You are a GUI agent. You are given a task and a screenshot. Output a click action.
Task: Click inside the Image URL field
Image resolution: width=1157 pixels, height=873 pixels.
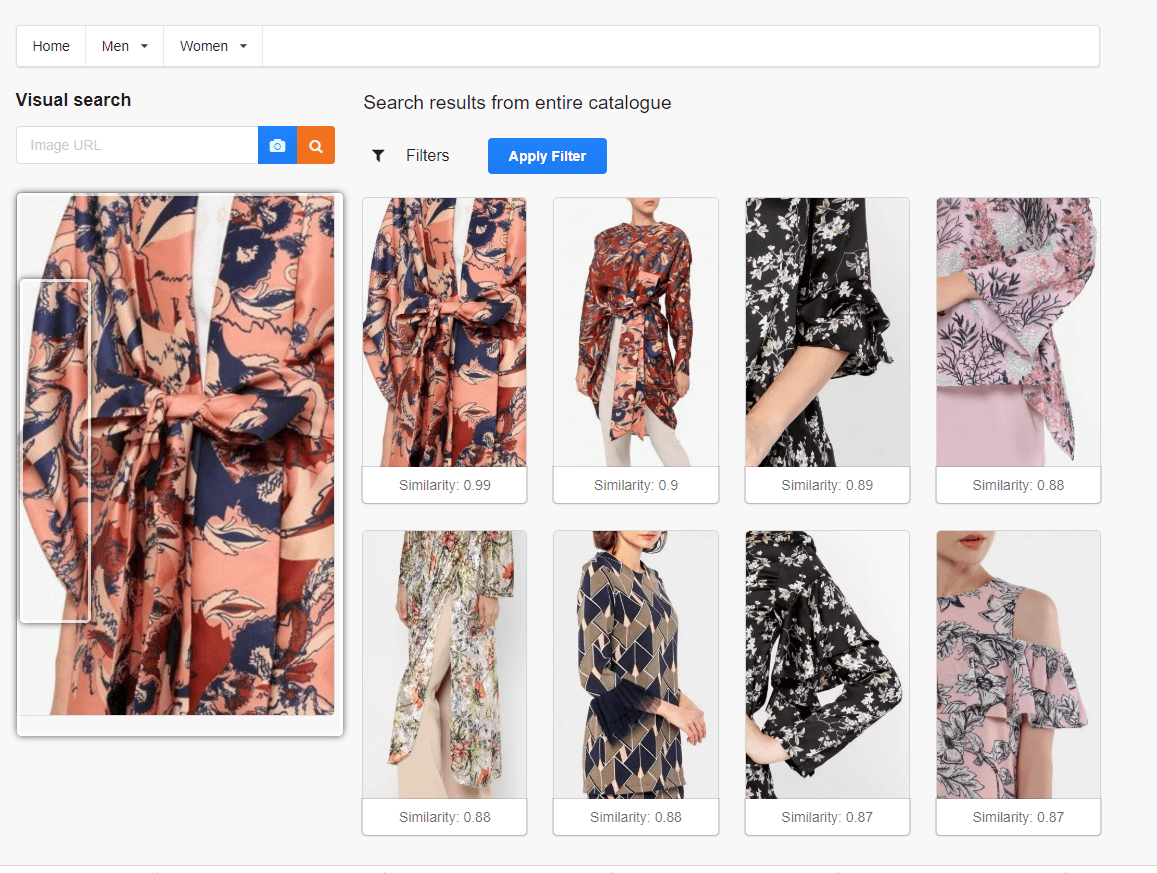[x=137, y=145]
